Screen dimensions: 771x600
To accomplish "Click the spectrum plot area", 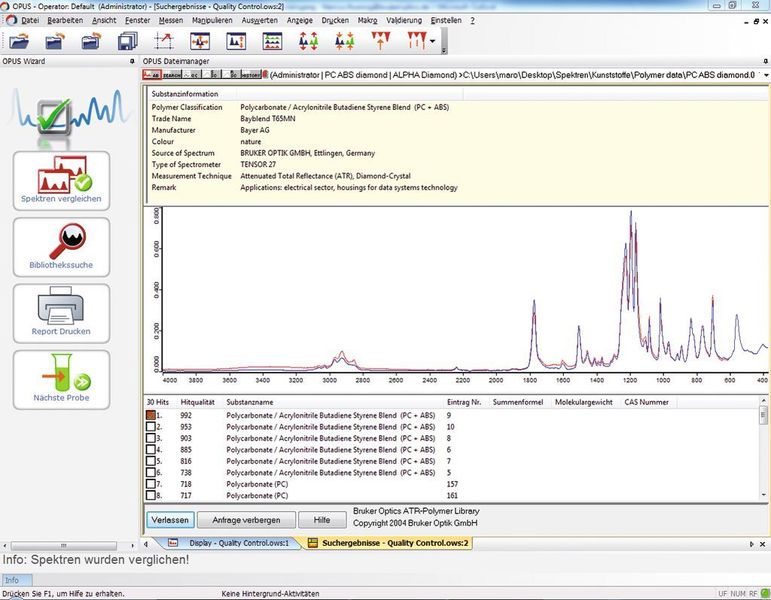I will pos(465,290).
